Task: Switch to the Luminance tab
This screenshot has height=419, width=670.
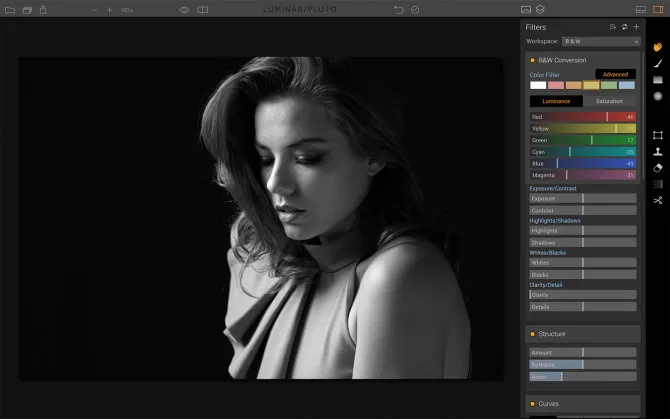Action: 556,101
